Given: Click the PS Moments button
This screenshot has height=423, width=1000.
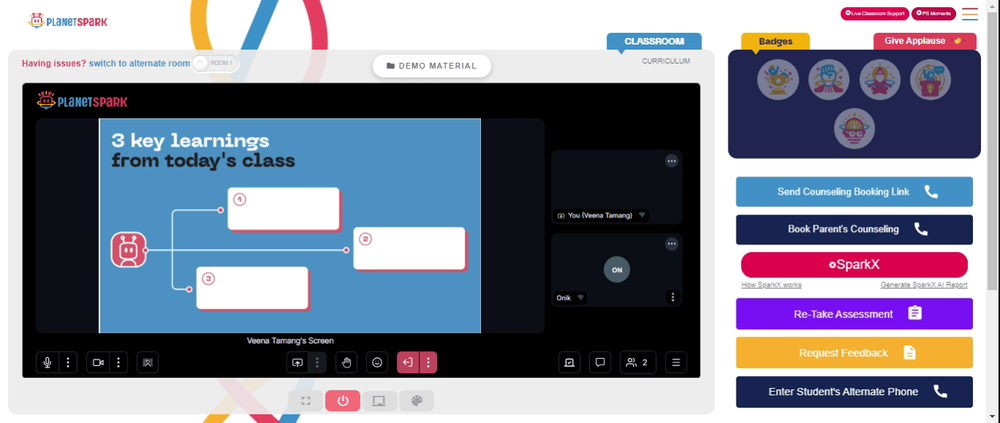Looking at the screenshot, I should point(934,13).
